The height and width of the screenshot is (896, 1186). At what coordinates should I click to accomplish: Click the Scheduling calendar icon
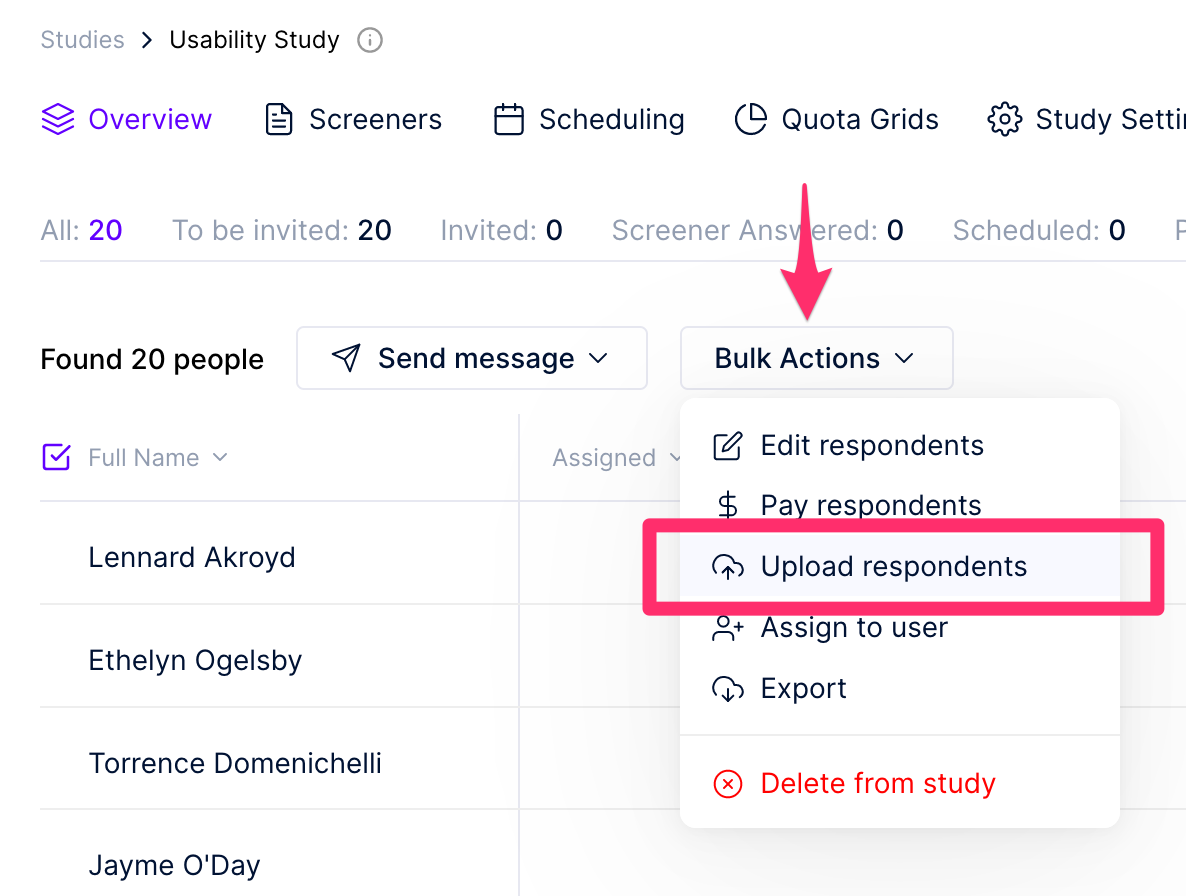[509, 120]
